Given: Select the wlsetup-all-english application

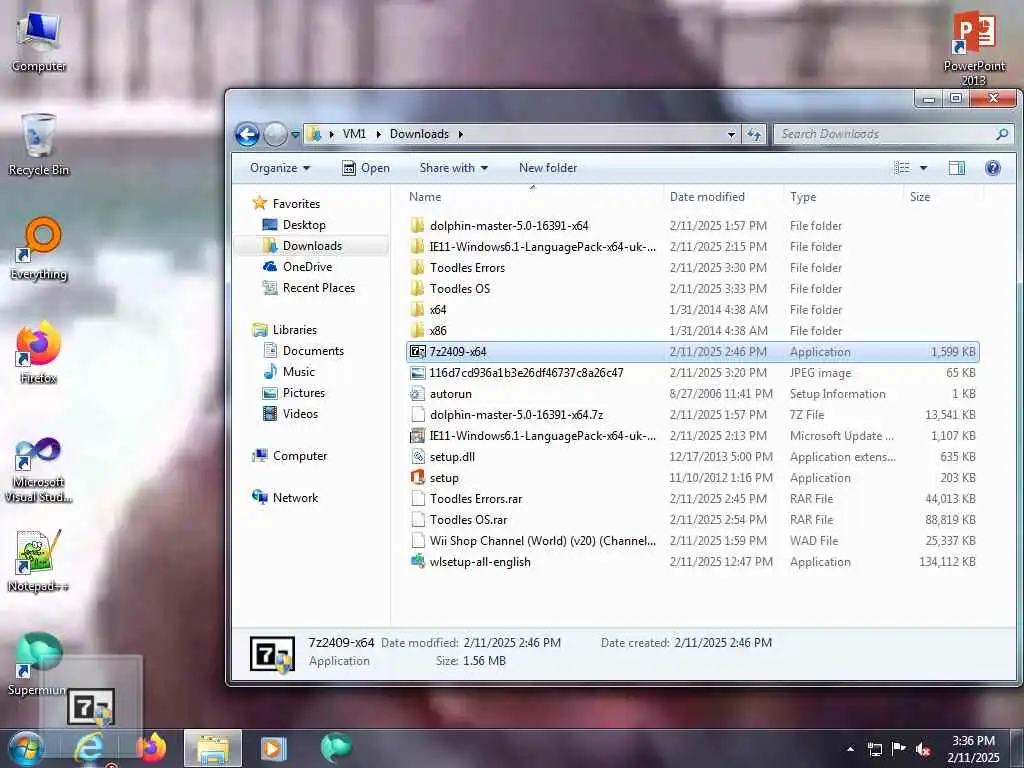Looking at the screenshot, I should click(692, 562).
